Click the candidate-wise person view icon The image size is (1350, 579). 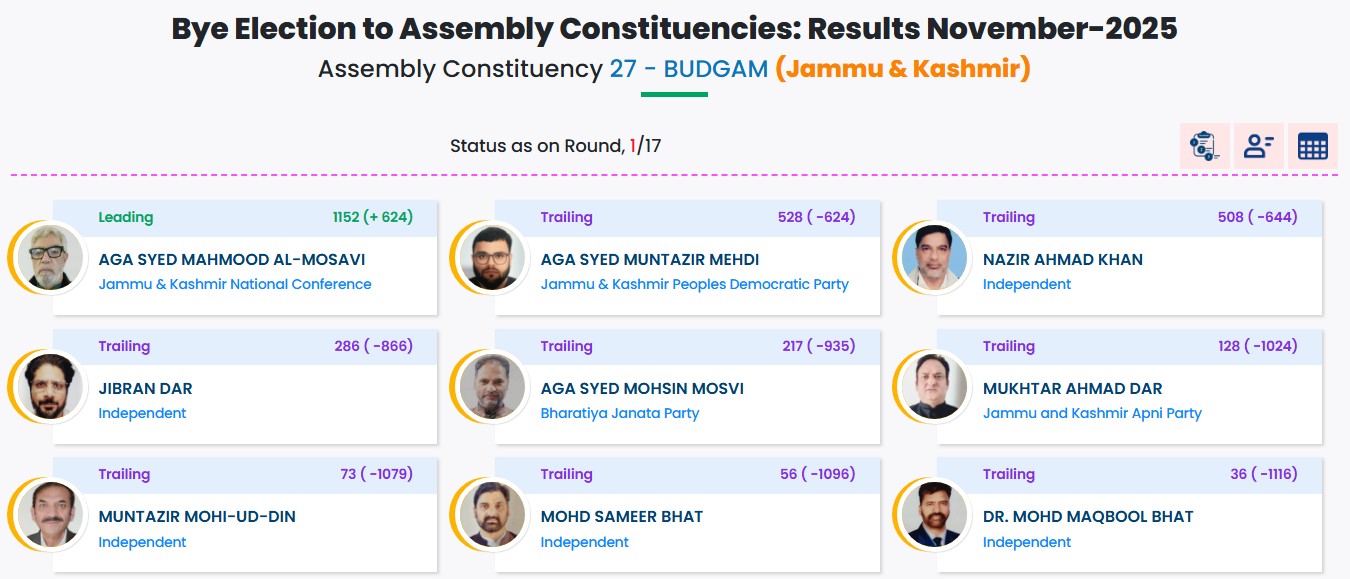click(x=1258, y=146)
